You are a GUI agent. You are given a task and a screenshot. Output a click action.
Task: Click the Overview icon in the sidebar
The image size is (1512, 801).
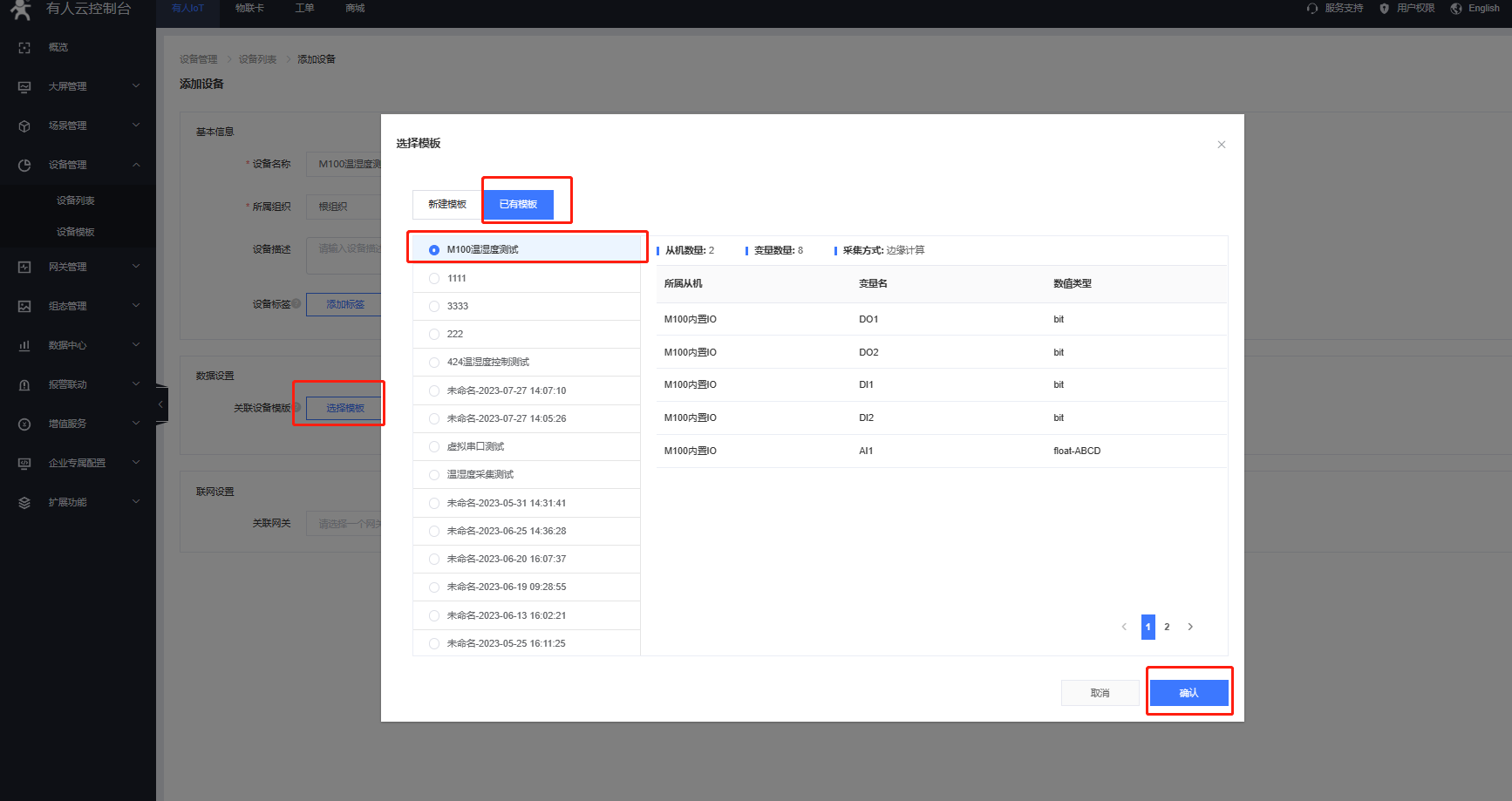(24, 48)
